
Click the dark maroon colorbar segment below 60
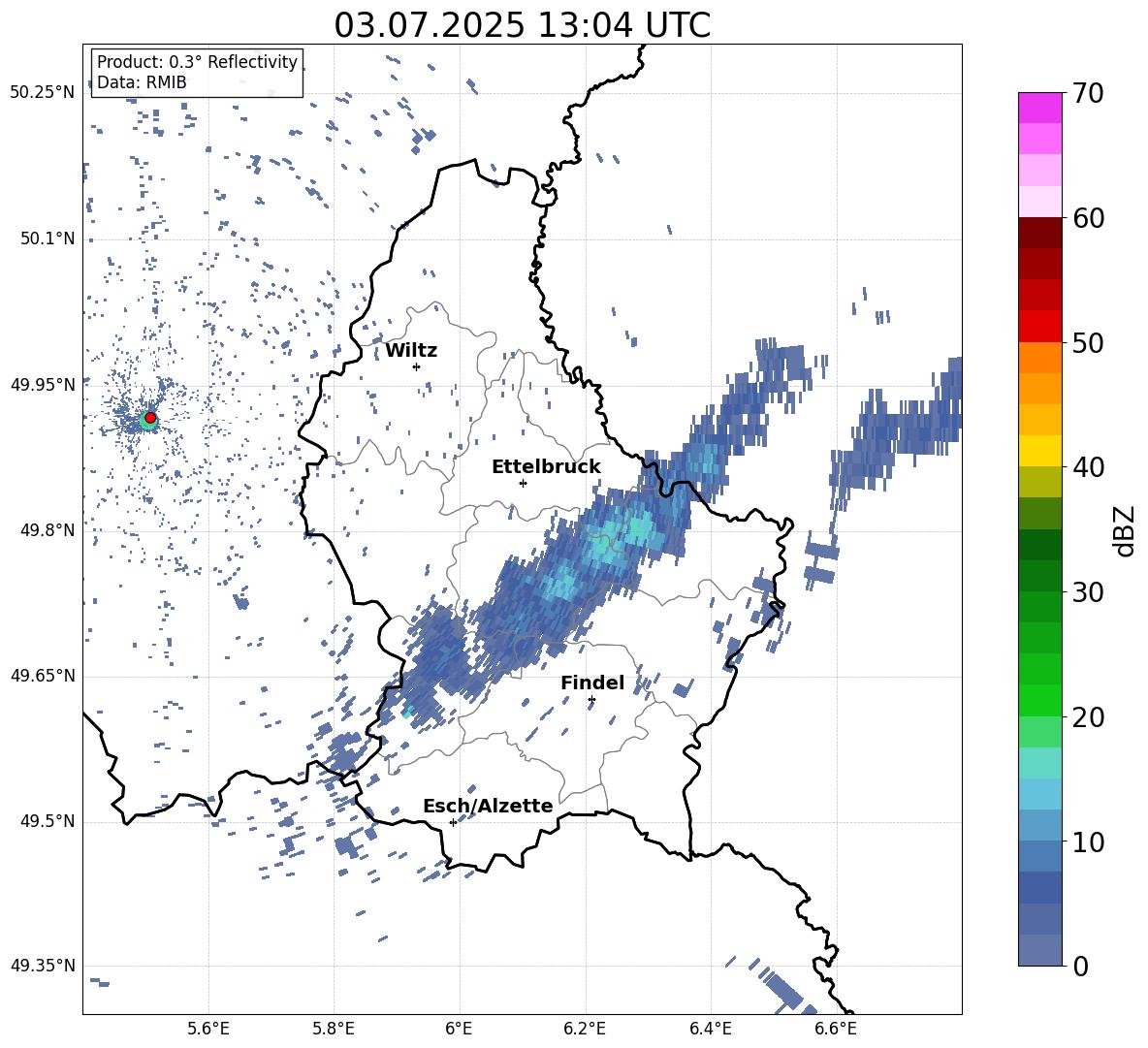(x=1039, y=233)
